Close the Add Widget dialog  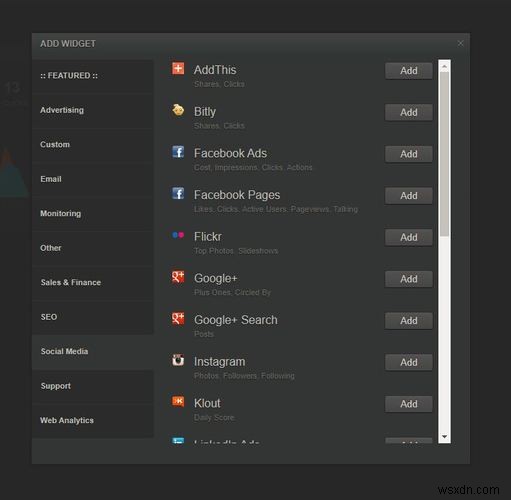pyautogui.click(x=460, y=43)
